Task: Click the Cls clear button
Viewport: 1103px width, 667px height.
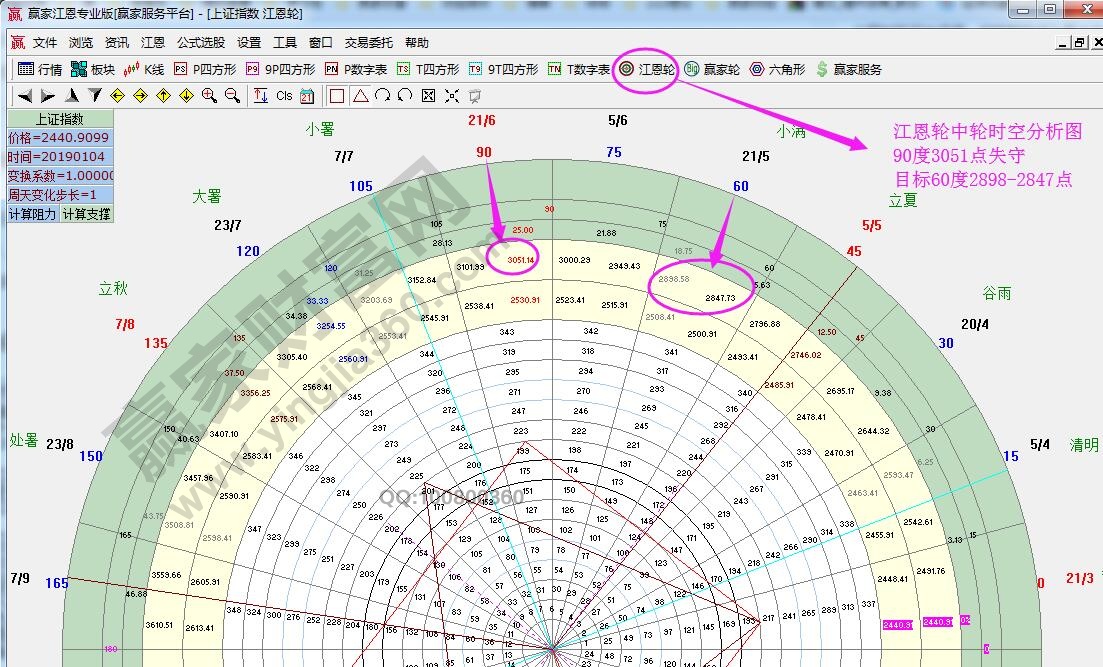Action: point(284,96)
